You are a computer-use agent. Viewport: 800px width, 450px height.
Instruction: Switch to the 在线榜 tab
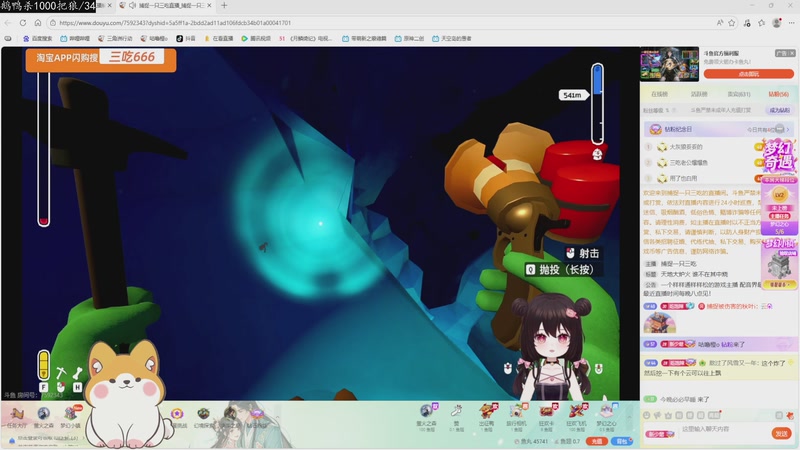click(x=659, y=94)
